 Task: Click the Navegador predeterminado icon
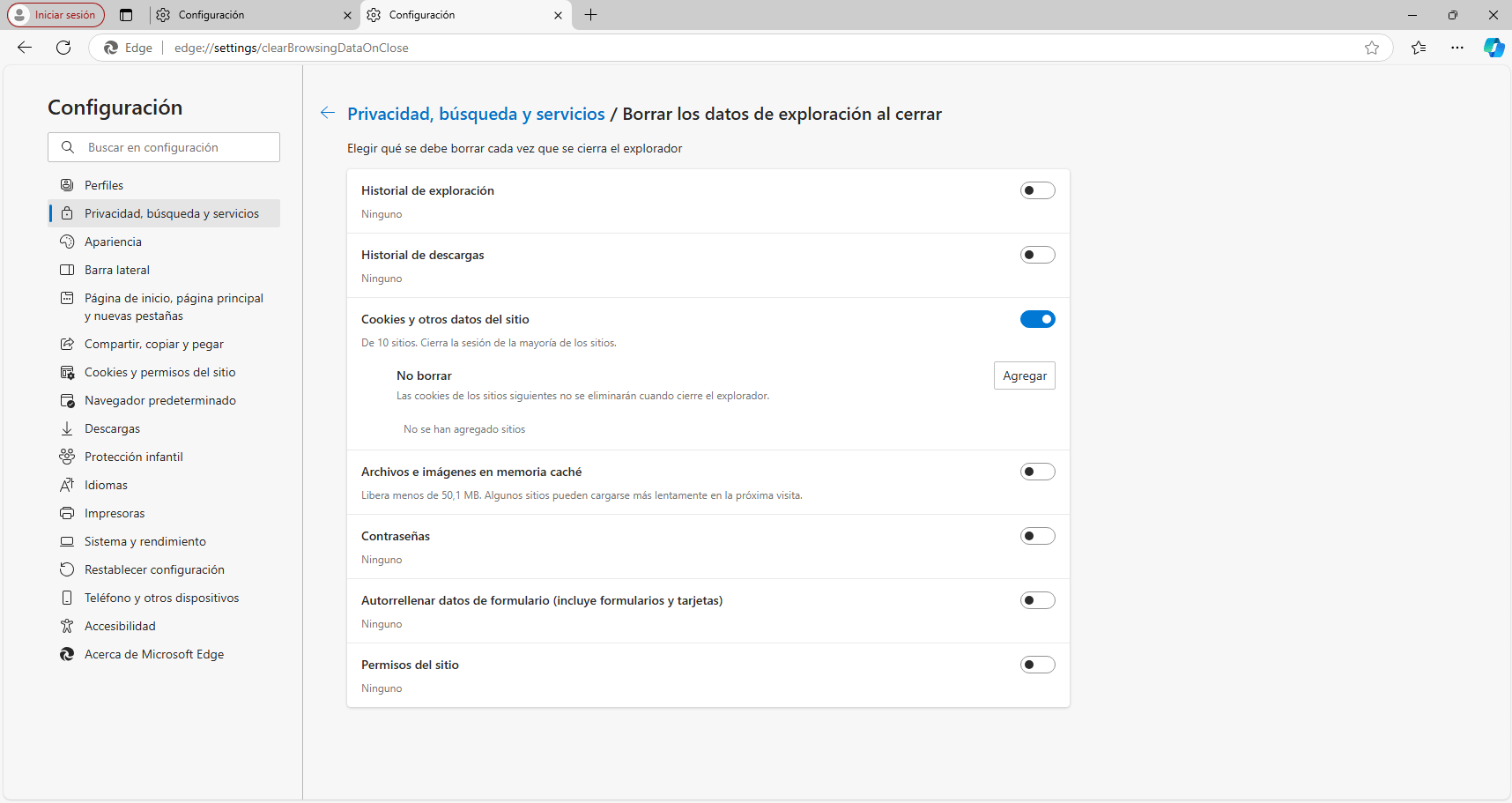pos(67,400)
